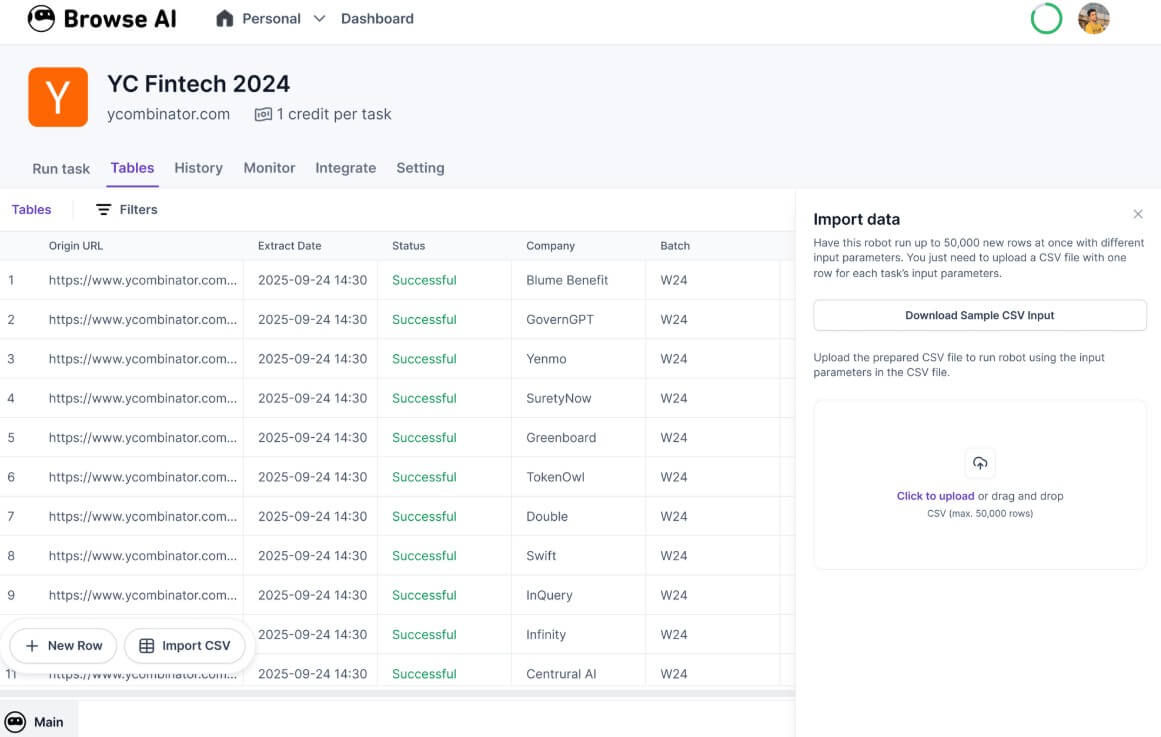1161x737 pixels.
Task: Click the Browse AI robot logo icon
Action: (x=41, y=19)
